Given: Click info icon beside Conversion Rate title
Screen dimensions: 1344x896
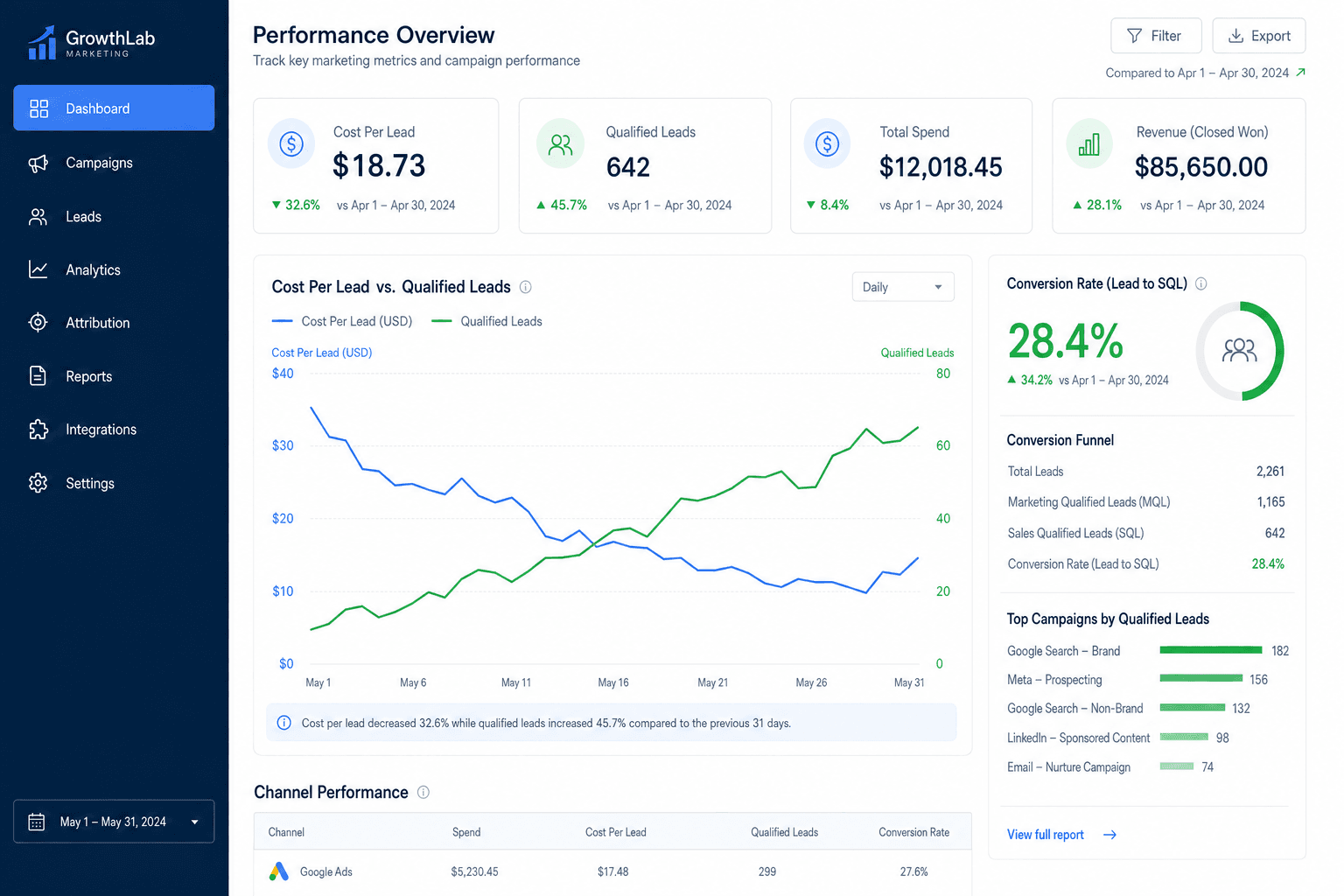Looking at the screenshot, I should (1200, 283).
